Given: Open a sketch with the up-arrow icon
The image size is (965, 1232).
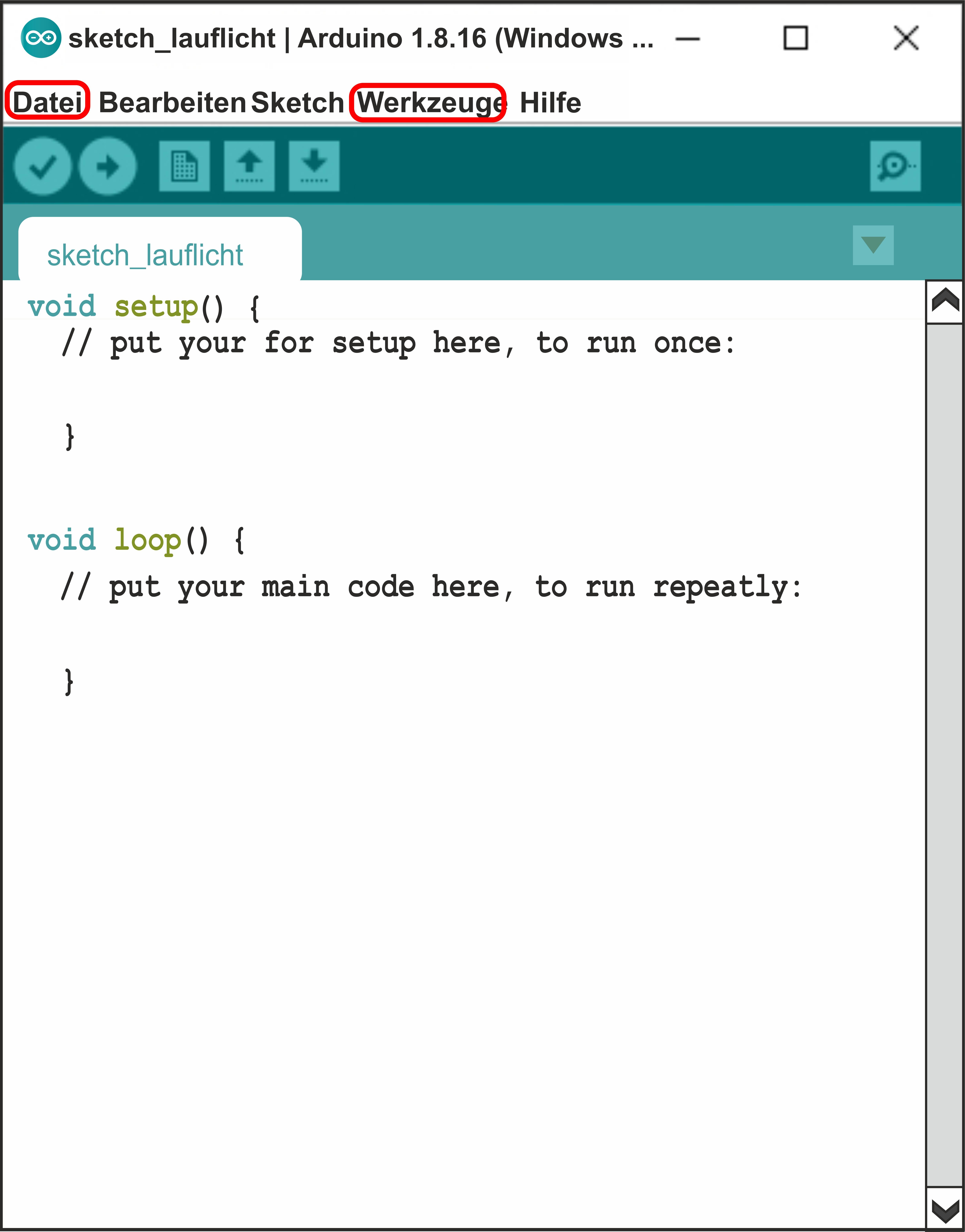Looking at the screenshot, I should [249, 166].
